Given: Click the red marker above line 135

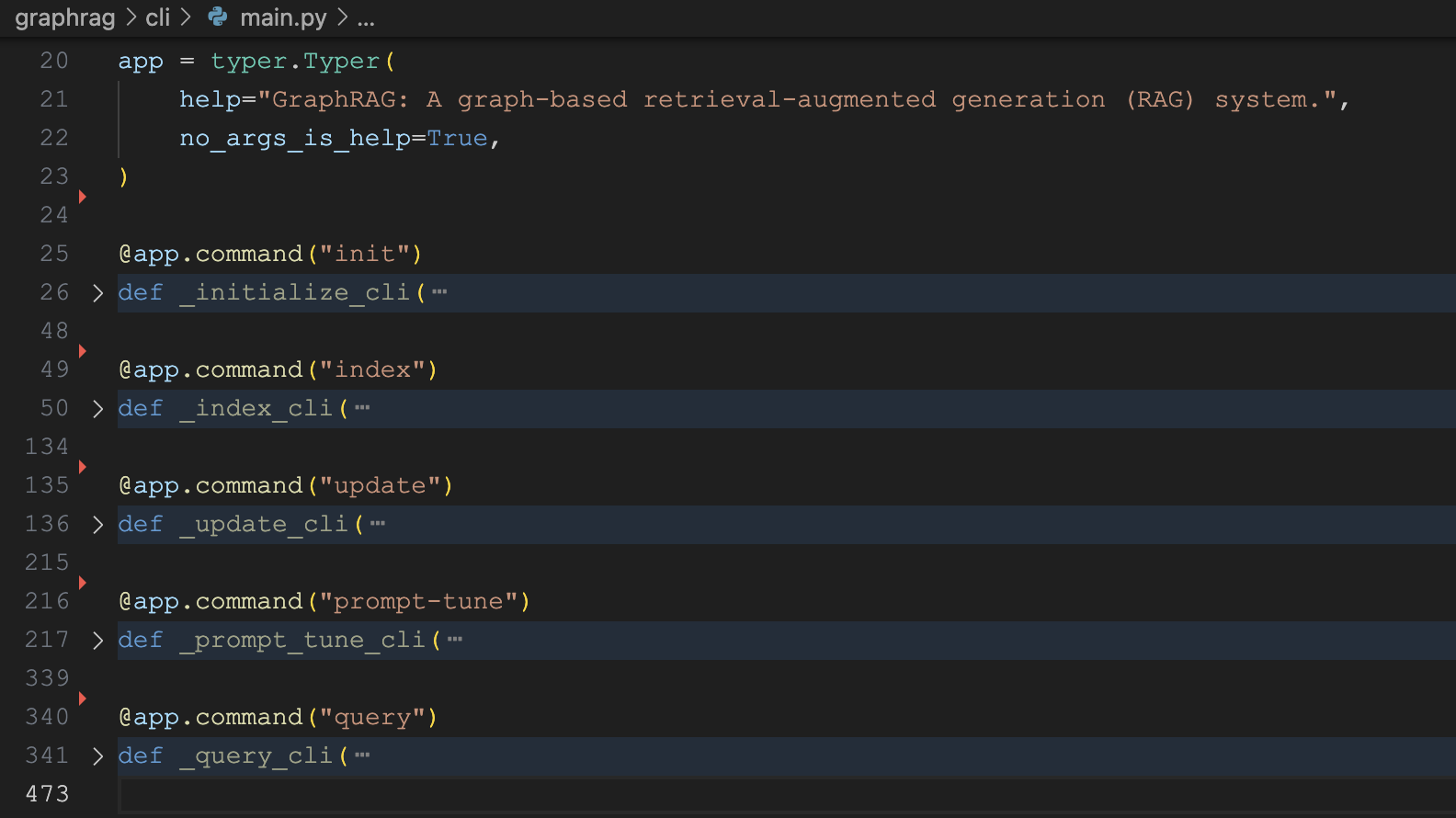Looking at the screenshot, I should pyautogui.click(x=82, y=467).
